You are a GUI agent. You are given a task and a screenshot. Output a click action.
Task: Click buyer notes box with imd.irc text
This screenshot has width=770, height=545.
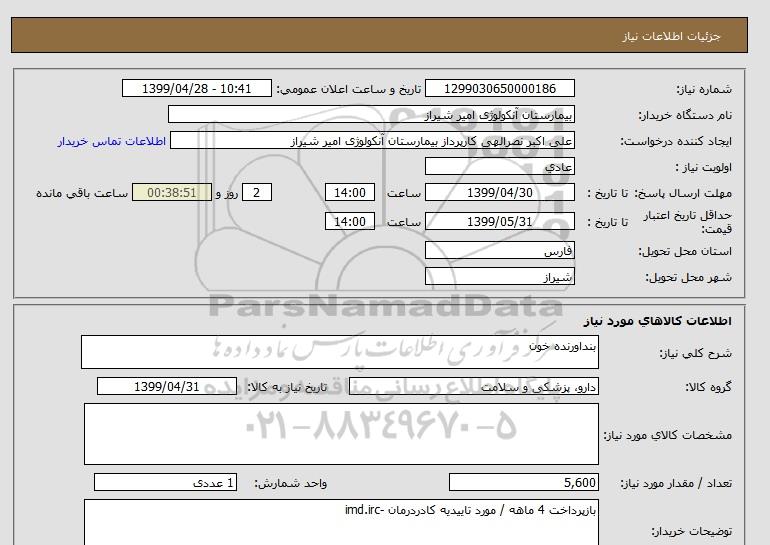[x=341, y=522]
